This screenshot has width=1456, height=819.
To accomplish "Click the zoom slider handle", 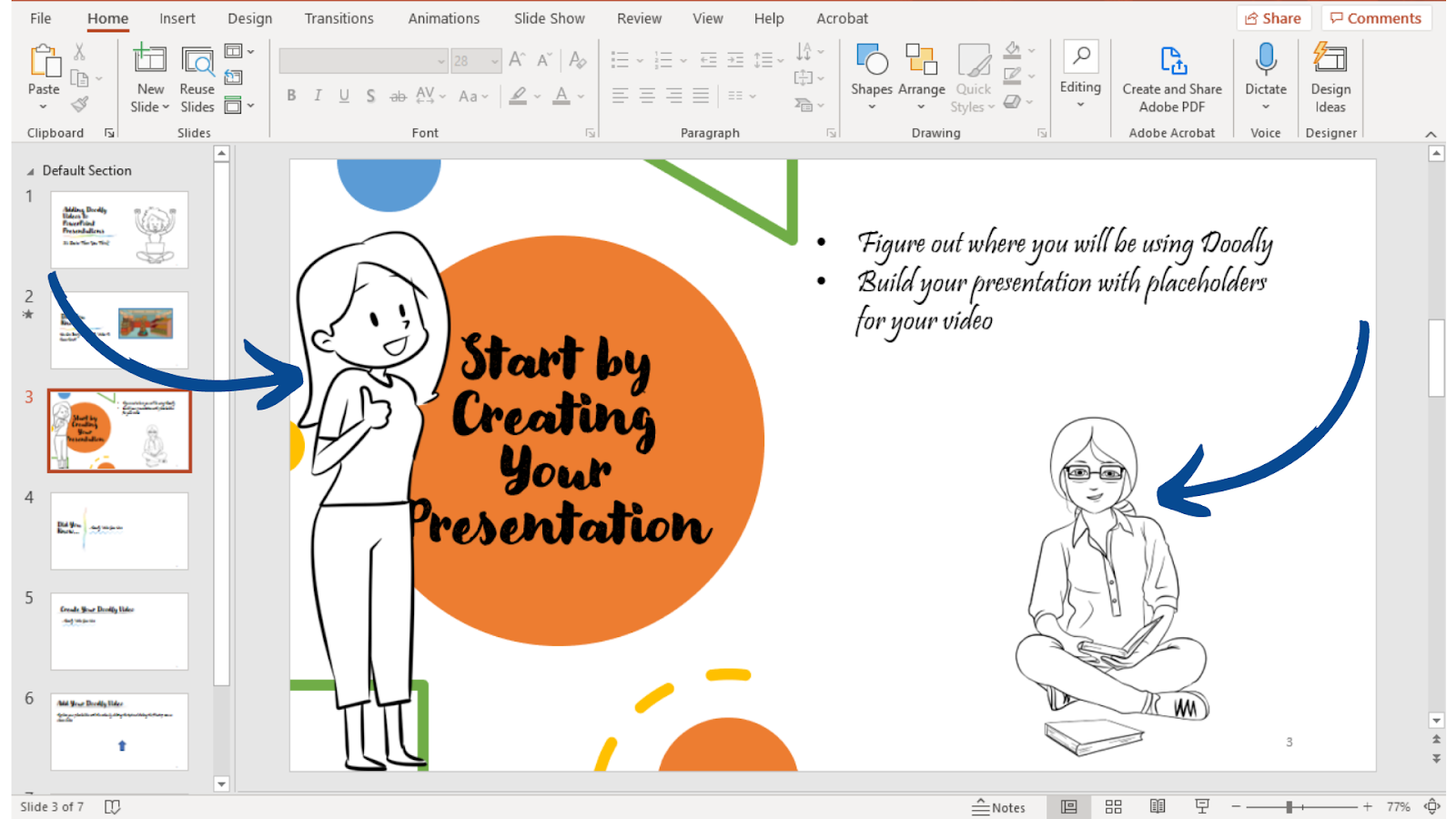I will click(1289, 807).
